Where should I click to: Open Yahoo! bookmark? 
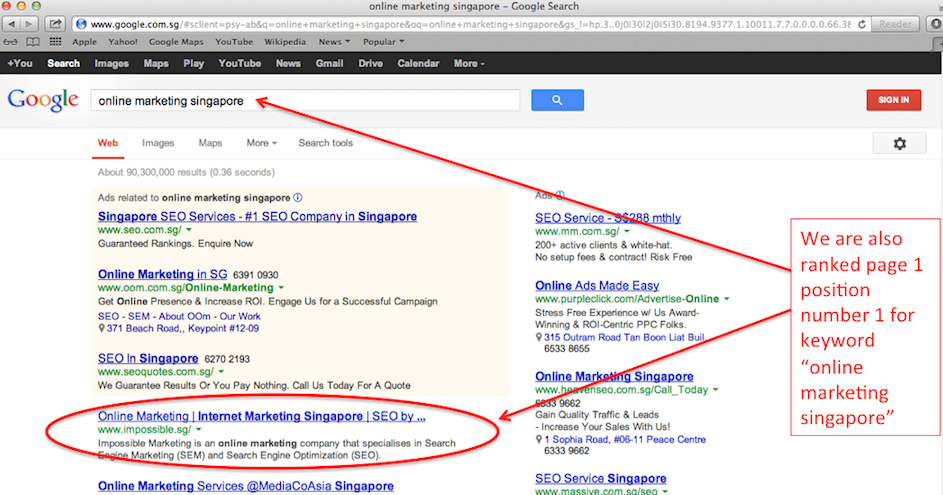[123, 42]
